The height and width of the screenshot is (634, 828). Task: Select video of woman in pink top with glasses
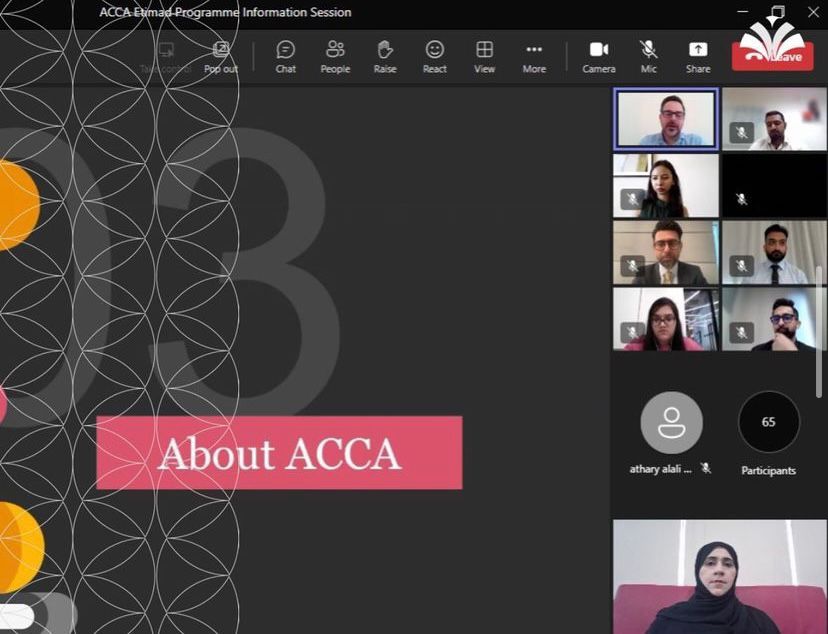click(x=666, y=319)
